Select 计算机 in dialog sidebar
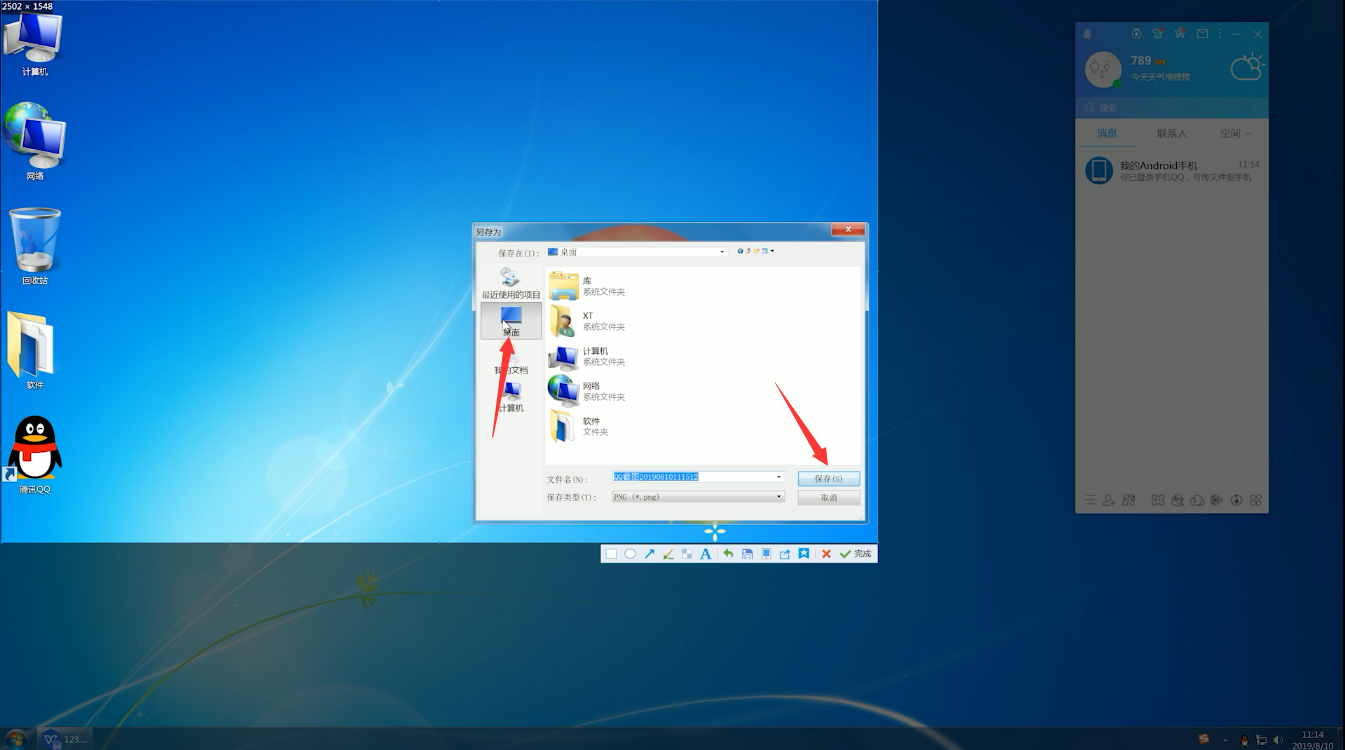This screenshot has width=1345, height=750. click(511, 397)
